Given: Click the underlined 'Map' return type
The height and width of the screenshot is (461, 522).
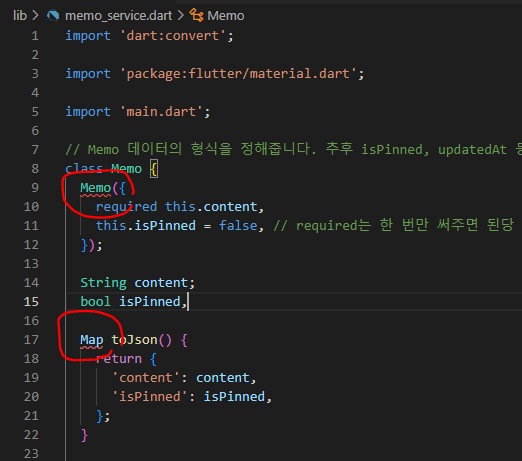Looking at the screenshot, I should tap(92, 340).
